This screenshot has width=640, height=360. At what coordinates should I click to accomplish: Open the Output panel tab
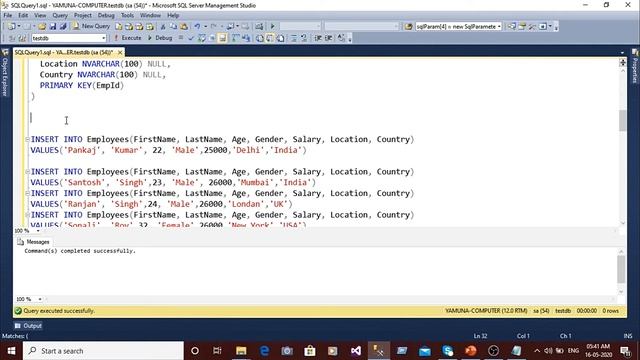tap(28, 326)
